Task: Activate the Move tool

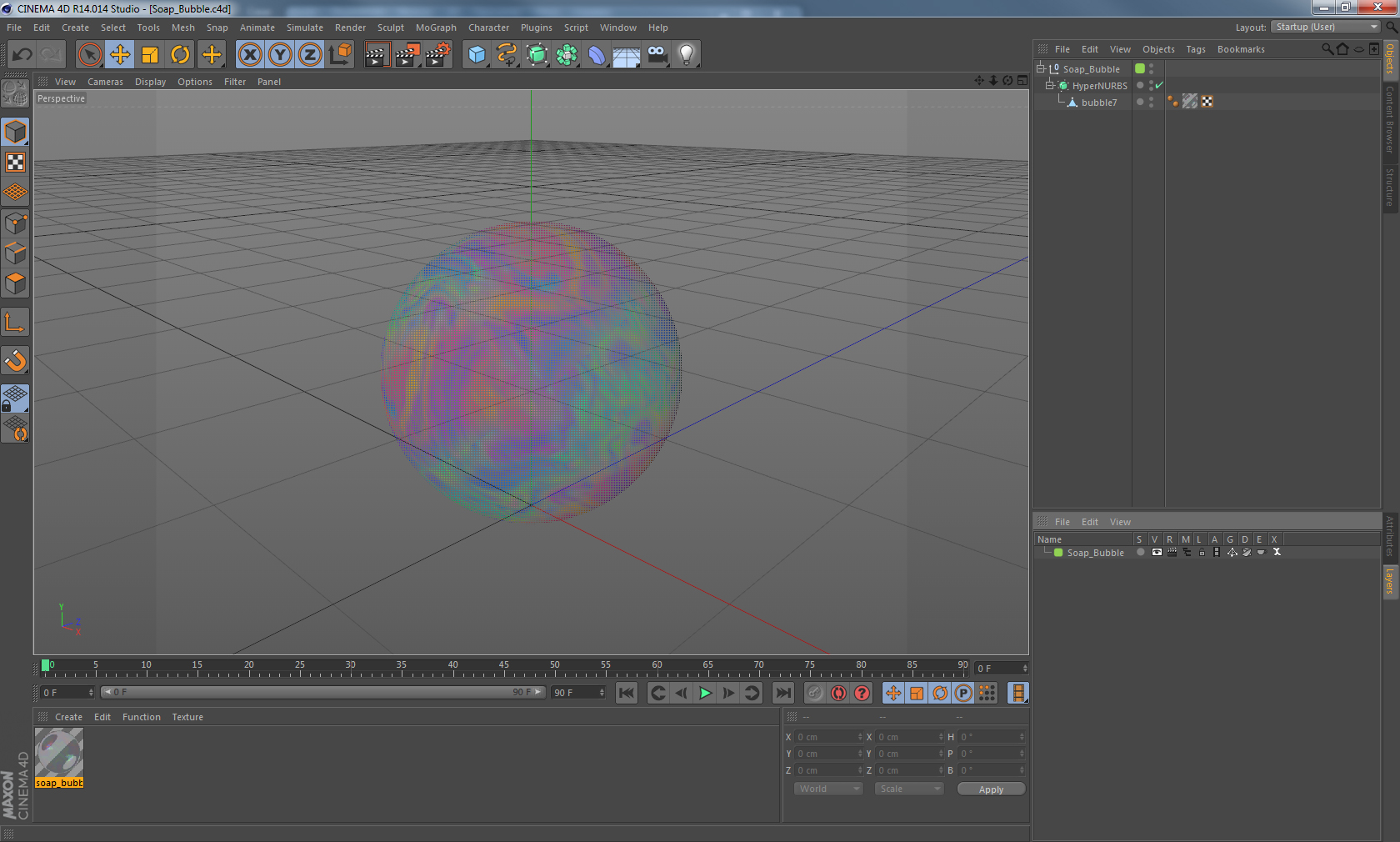Action: click(x=120, y=55)
